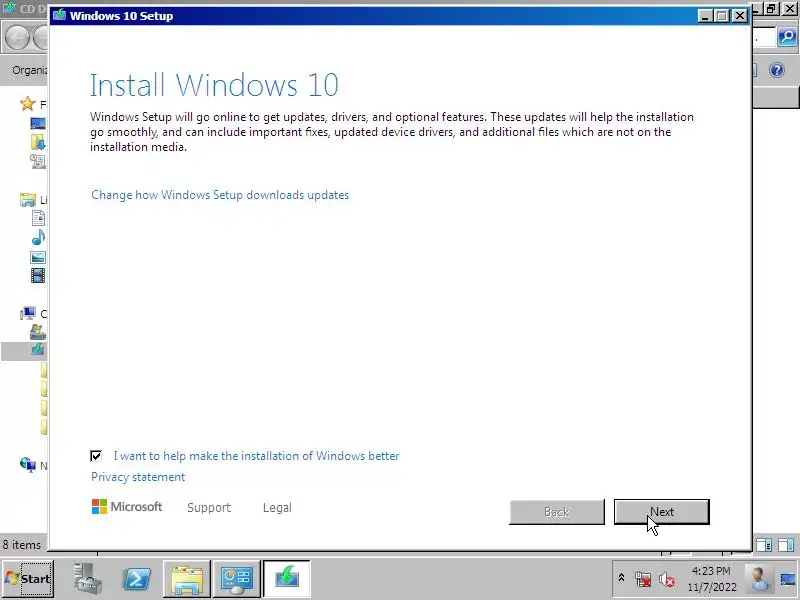Click the Show desktop monitor icon
Screen dimensions: 800x600
tap(788, 579)
